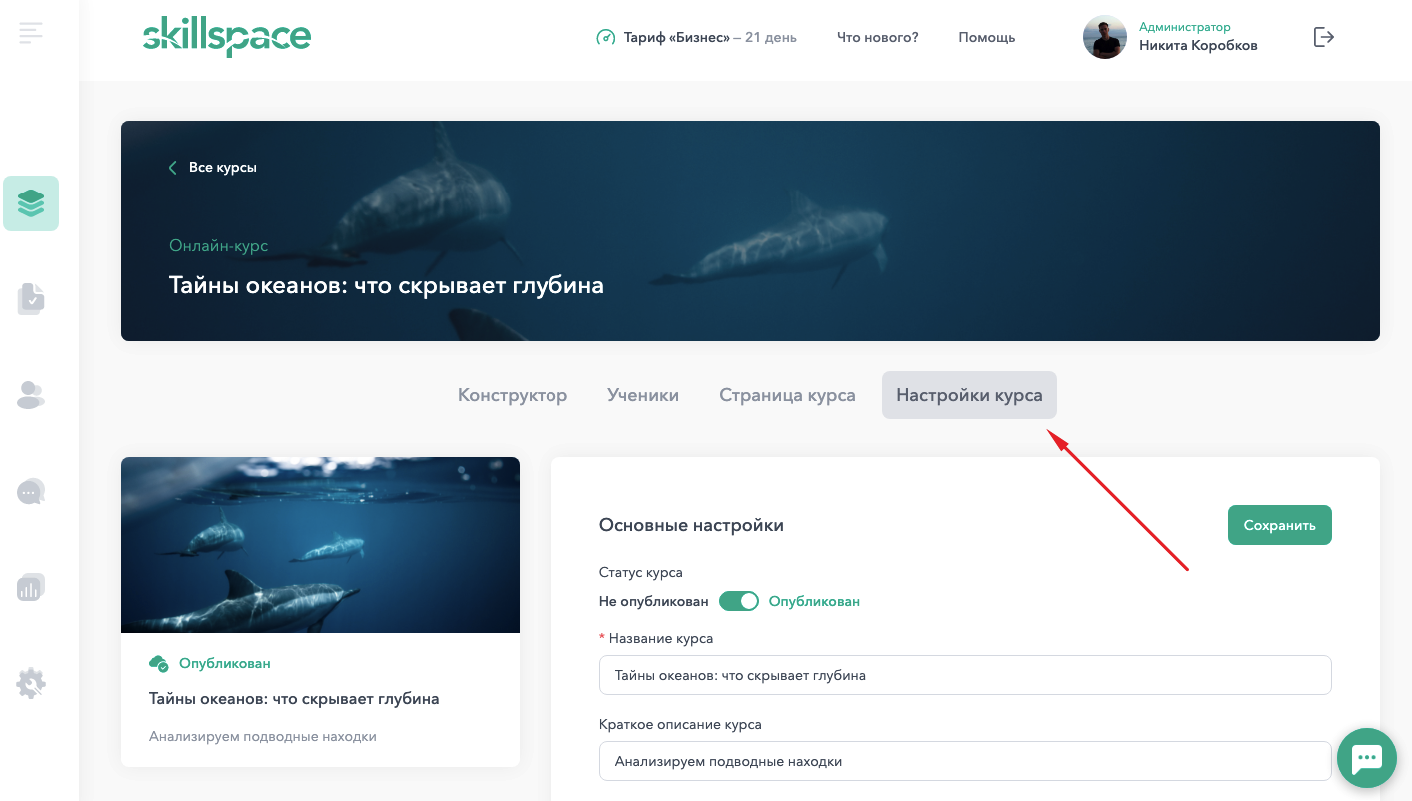Click the Статус курса label
Viewport: 1412px width, 801px height.
click(x=641, y=573)
